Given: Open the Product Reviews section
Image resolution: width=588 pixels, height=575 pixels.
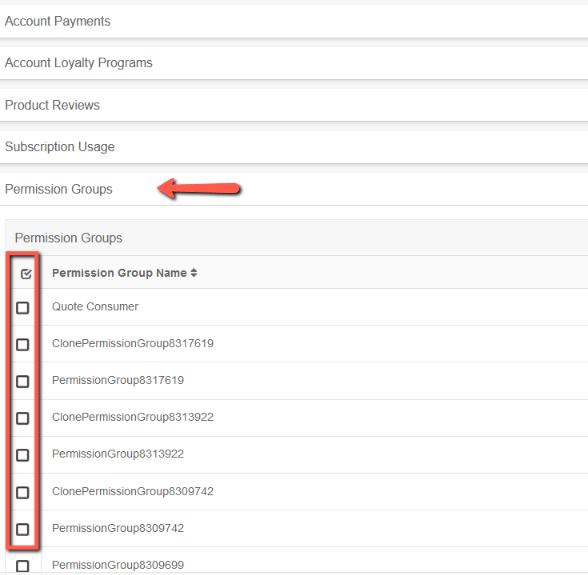Looking at the screenshot, I should (294, 105).
